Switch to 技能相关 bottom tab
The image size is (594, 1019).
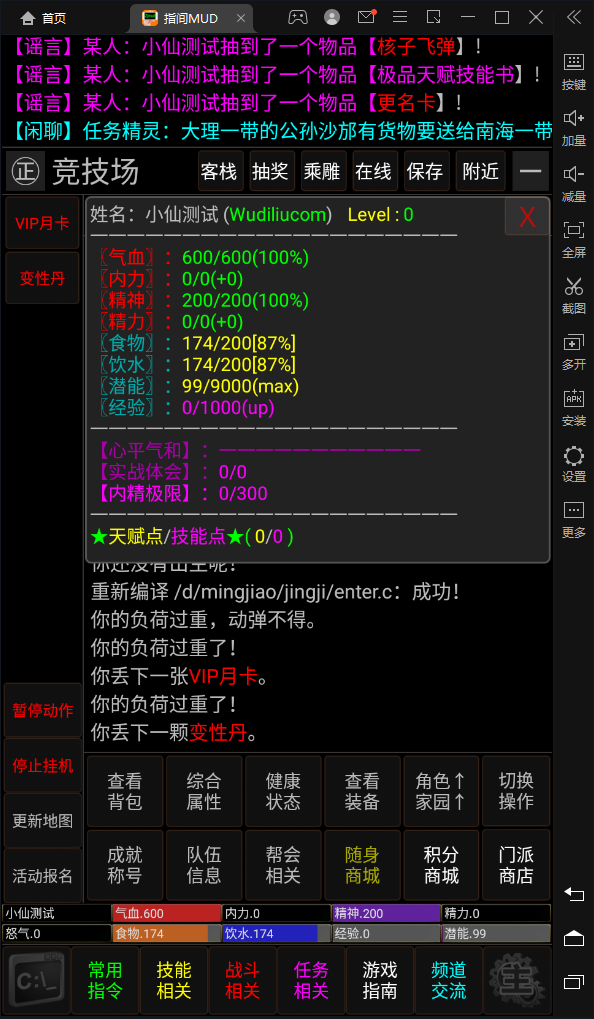174,981
